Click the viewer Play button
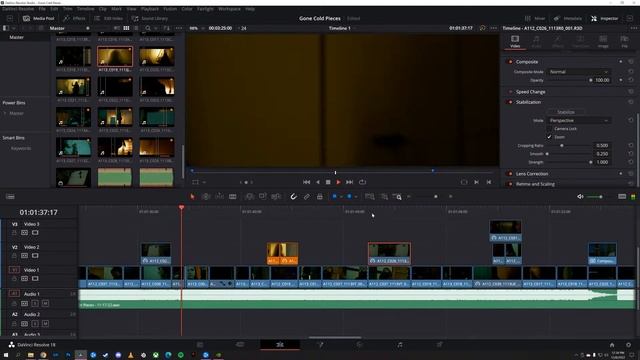 (x=338, y=182)
